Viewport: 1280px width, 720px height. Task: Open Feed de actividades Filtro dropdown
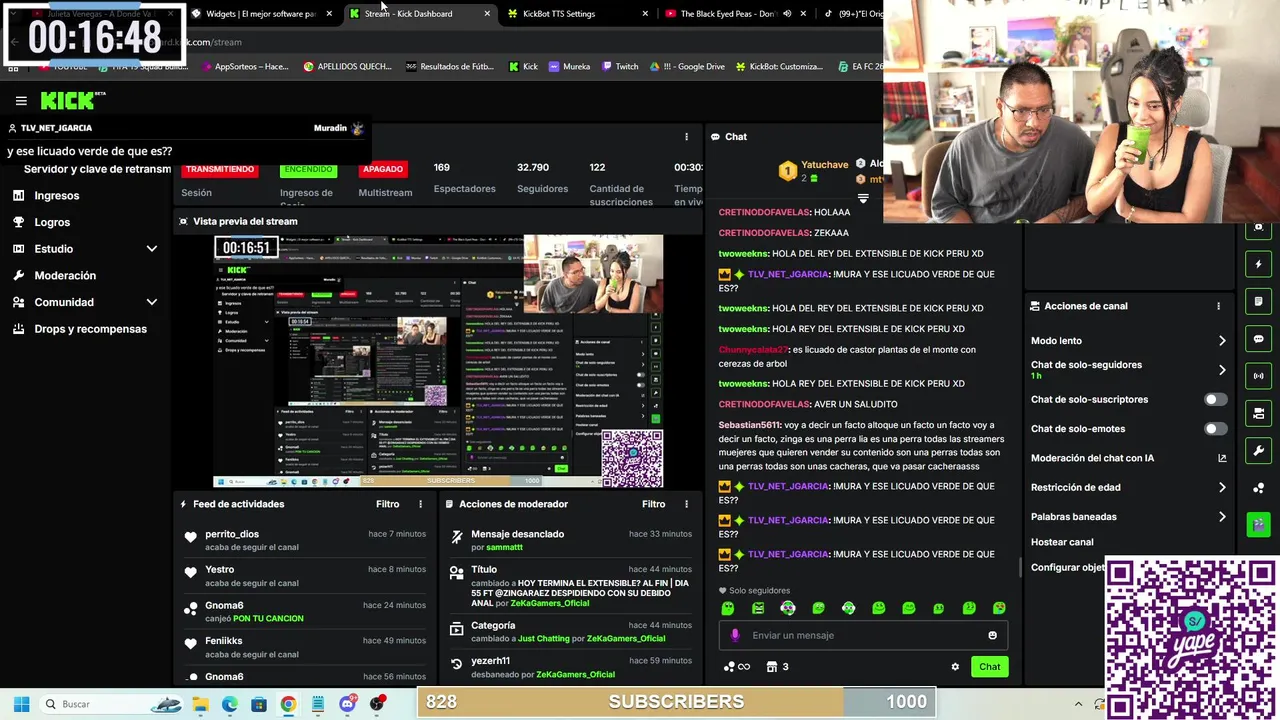[387, 504]
